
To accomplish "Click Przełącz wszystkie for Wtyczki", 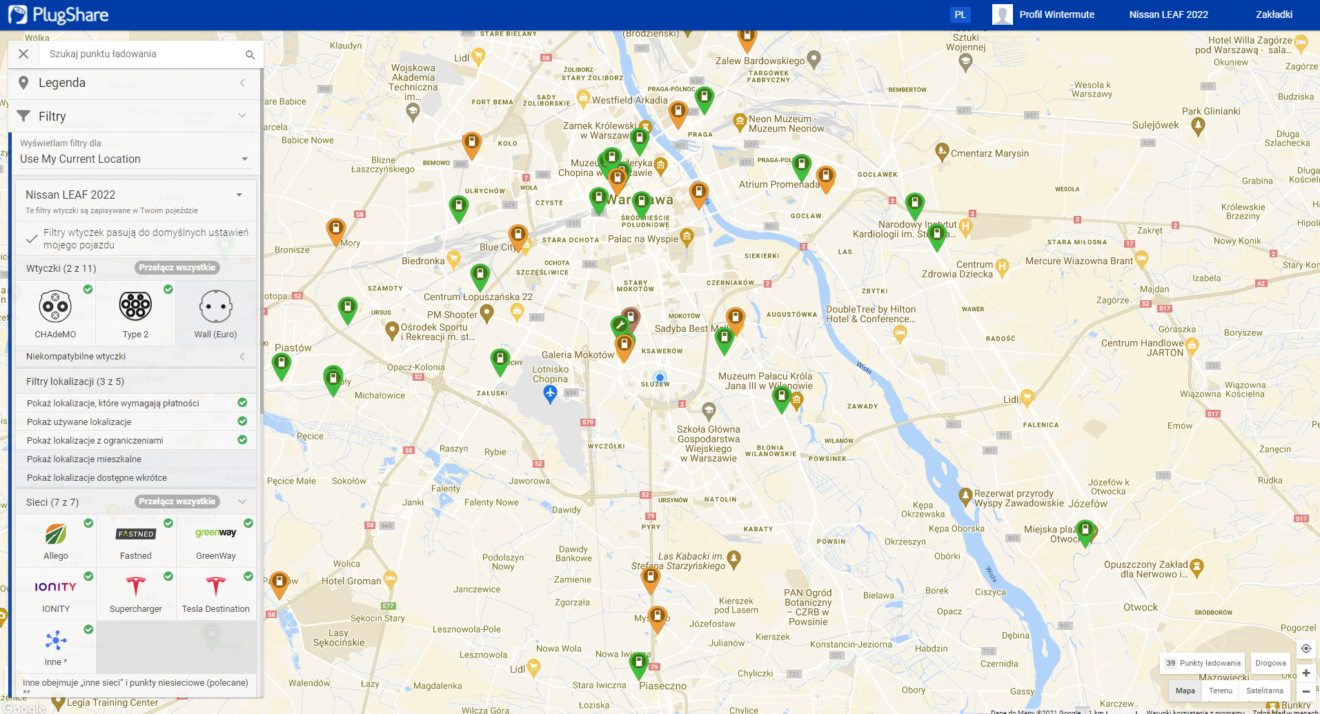I will pyautogui.click(x=177, y=268).
